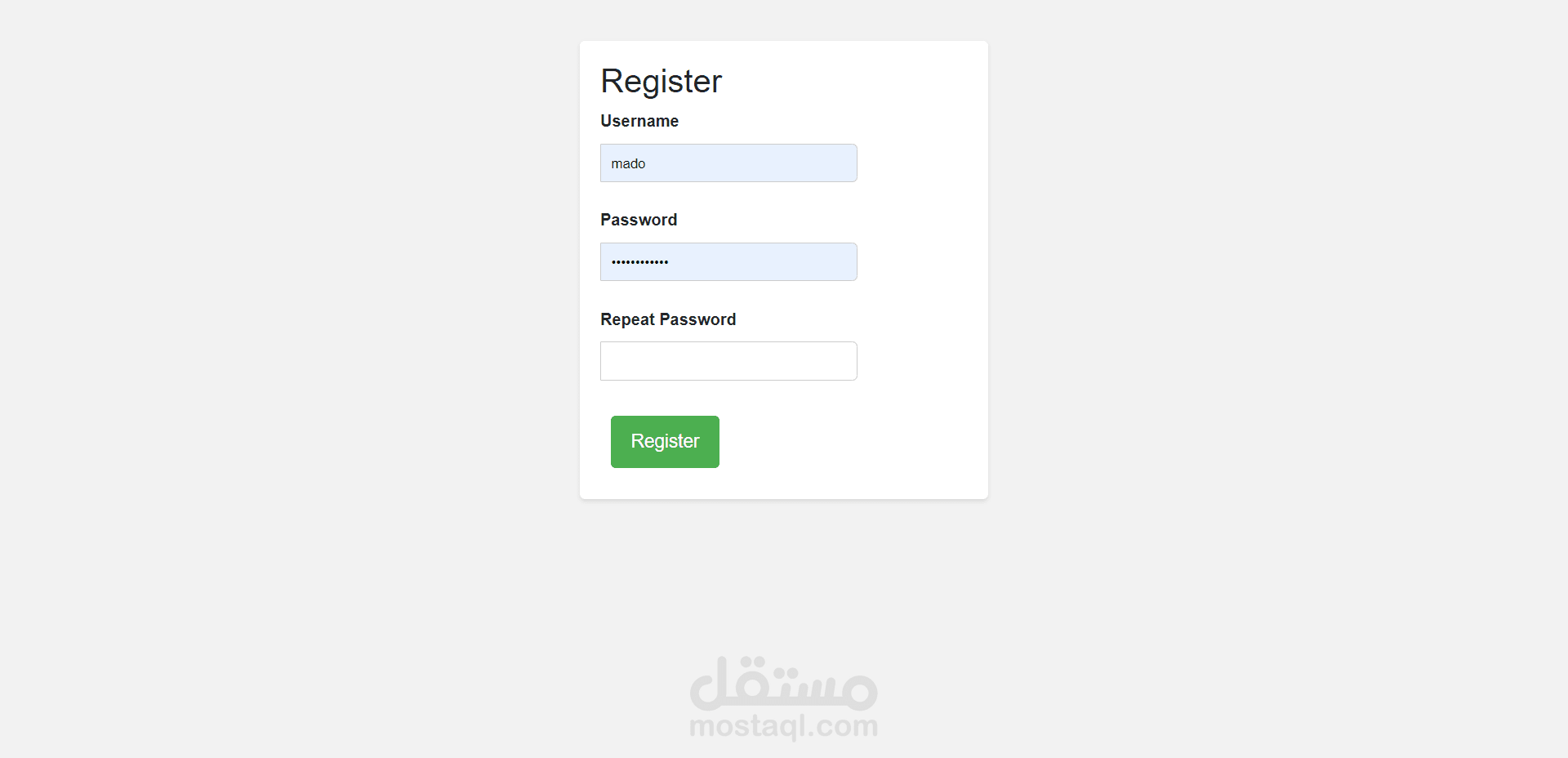Focus the Password input field

[728, 262]
